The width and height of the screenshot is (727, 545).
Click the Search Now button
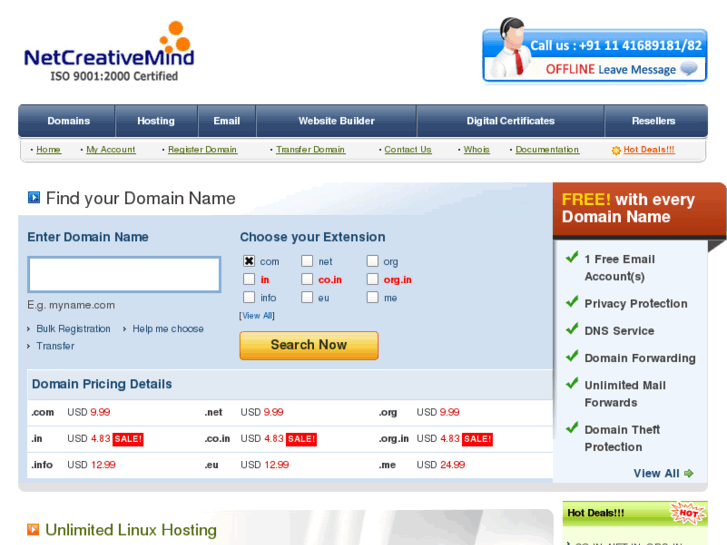[309, 345]
